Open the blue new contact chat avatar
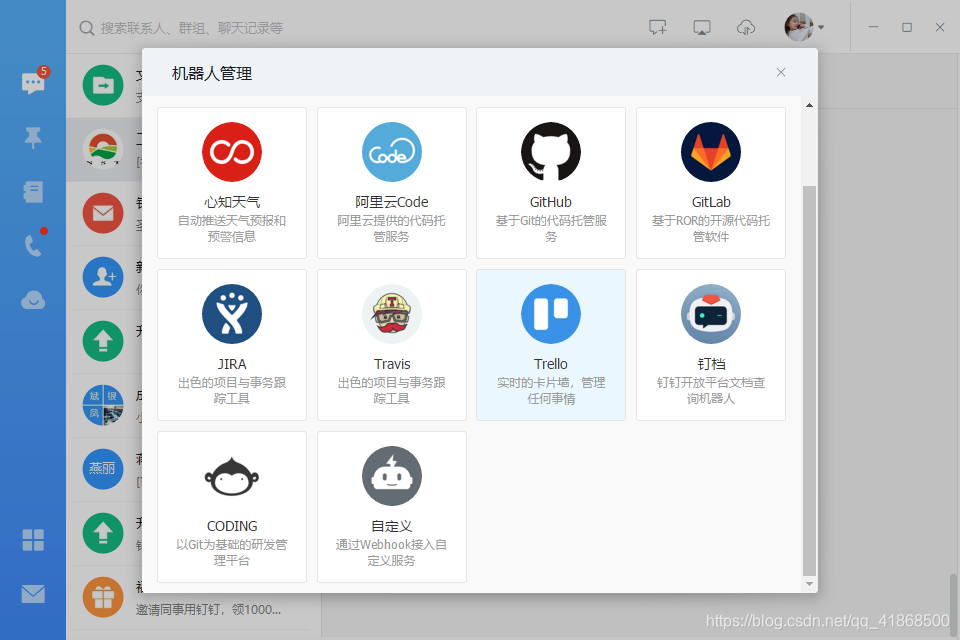 (103, 277)
